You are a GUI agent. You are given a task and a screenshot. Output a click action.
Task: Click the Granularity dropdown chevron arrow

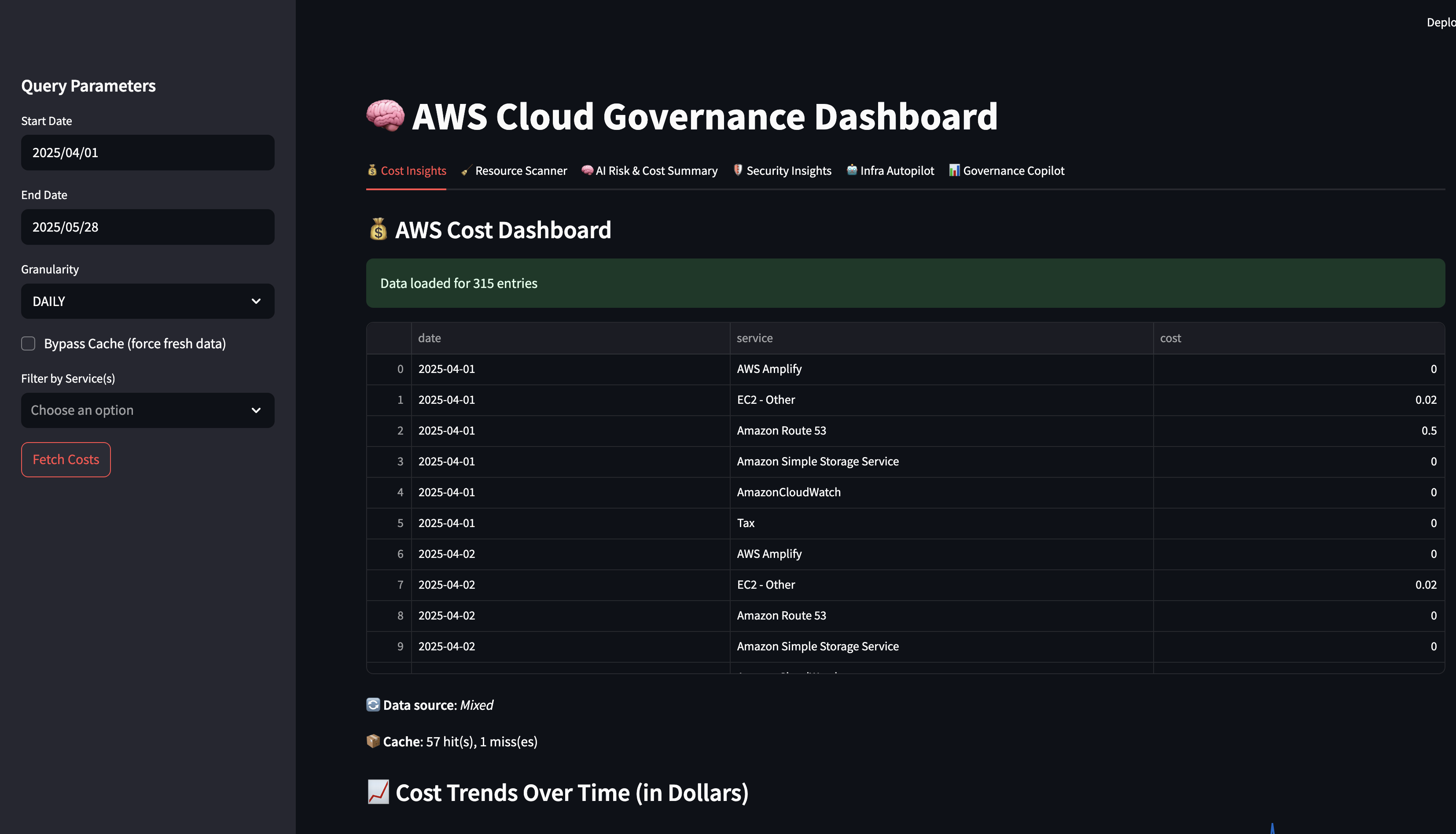click(x=256, y=301)
